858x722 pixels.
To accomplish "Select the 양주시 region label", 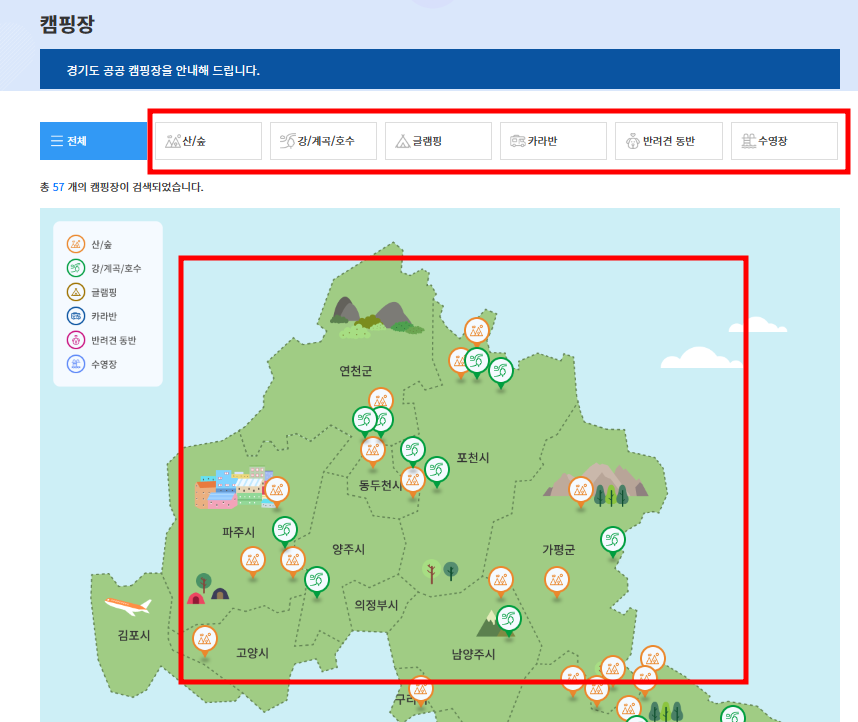I will click(x=349, y=549).
